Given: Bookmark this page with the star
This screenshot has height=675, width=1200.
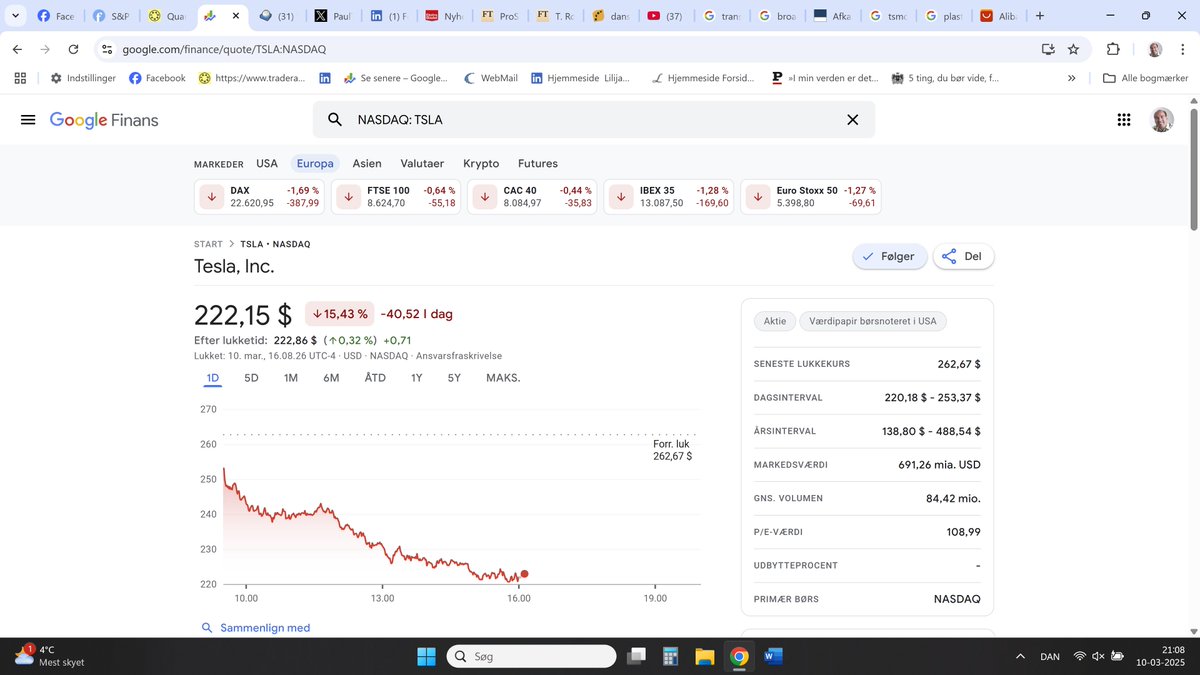Looking at the screenshot, I should pyautogui.click(x=1073, y=49).
